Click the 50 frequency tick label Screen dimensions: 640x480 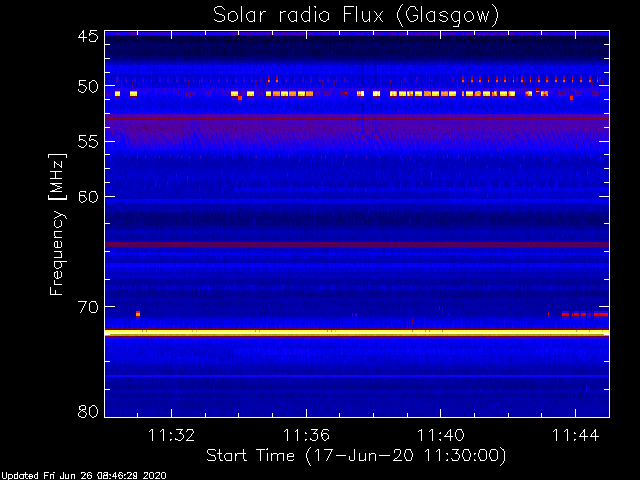coord(88,87)
